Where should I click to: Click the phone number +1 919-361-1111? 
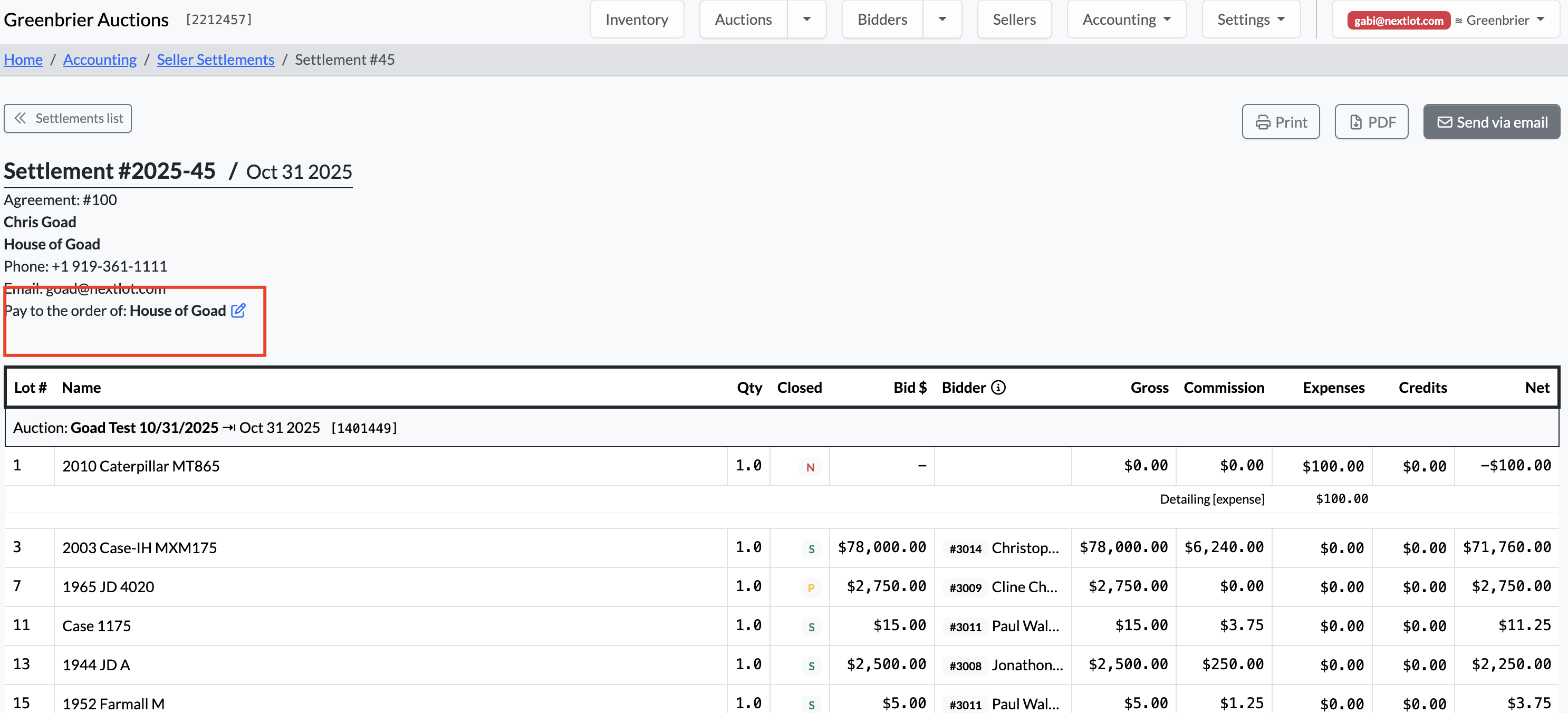[x=109, y=266]
